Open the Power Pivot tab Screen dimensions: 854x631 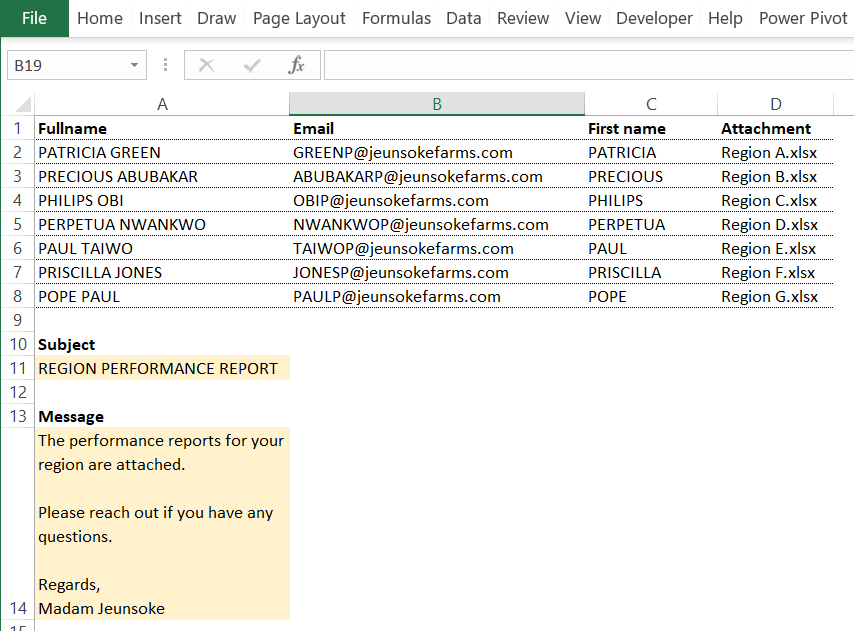click(x=803, y=18)
